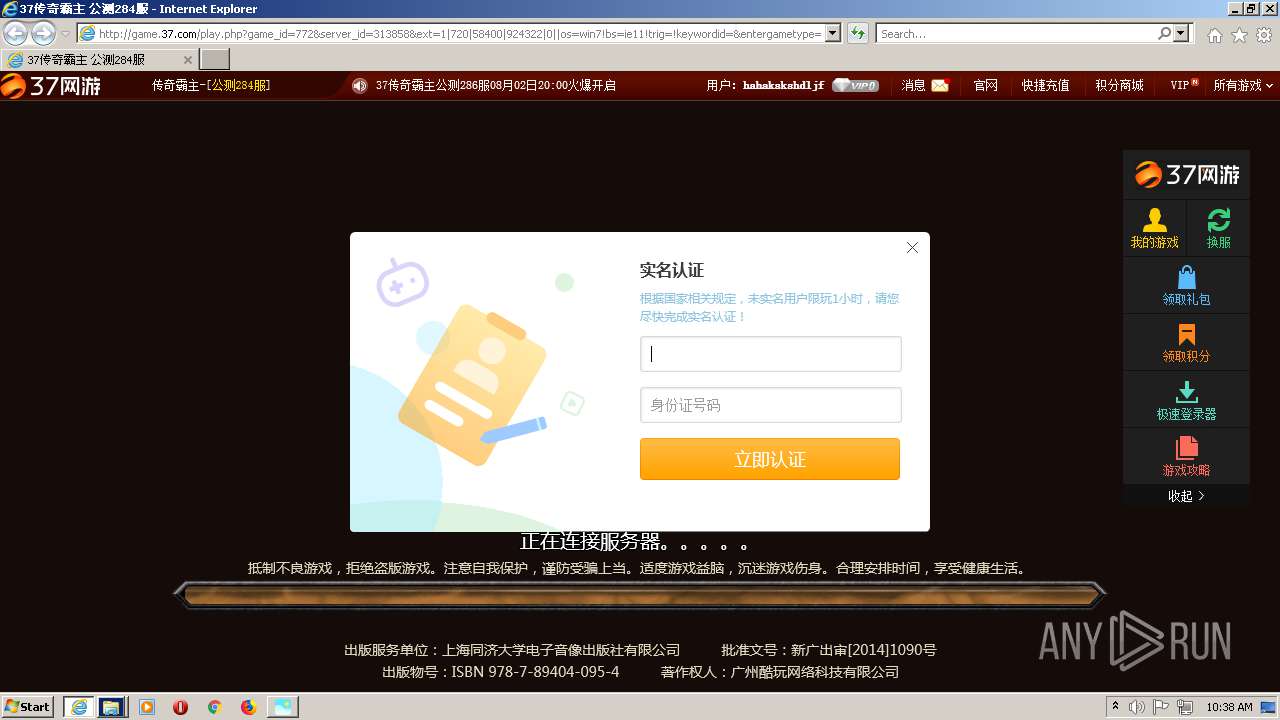This screenshot has height=720, width=1280.
Task: Select the 37传奇霸主 公测284服 tab
Action: pyautogui.click(x=98, y=60)
